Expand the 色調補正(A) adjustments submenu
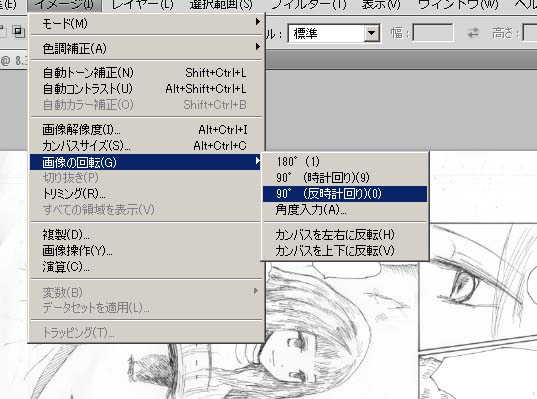The height and width of the screenshot is (399, 537). point(146,48)
